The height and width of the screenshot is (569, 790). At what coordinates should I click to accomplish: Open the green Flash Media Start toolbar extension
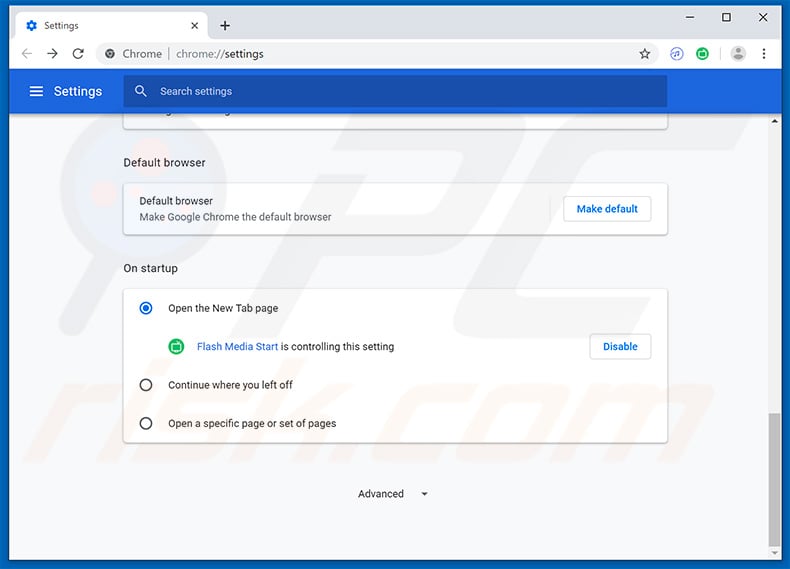click(x=702, y=53)
